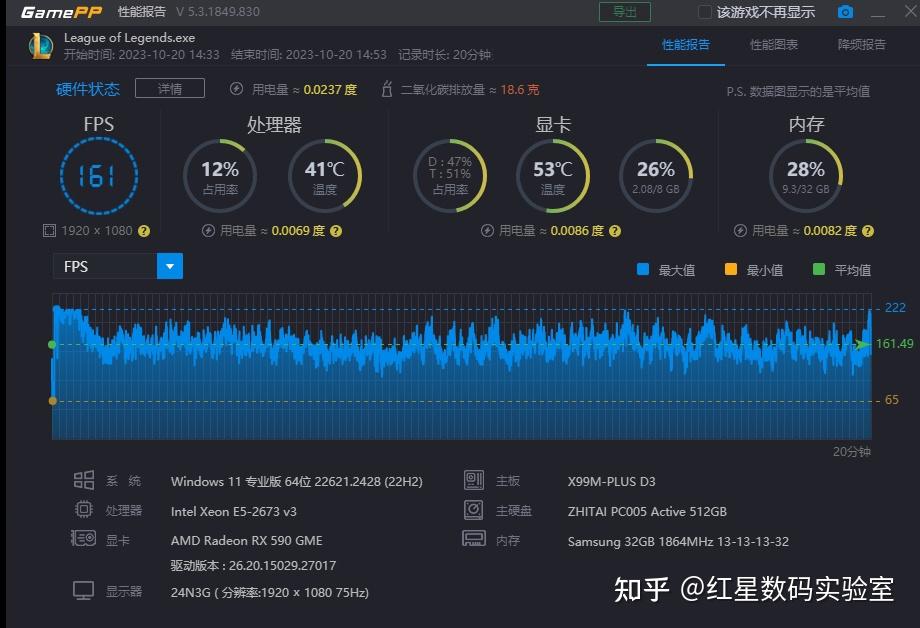Open graphics card power usage help icon
Screen dimensions: 920x628
point(614,231)
